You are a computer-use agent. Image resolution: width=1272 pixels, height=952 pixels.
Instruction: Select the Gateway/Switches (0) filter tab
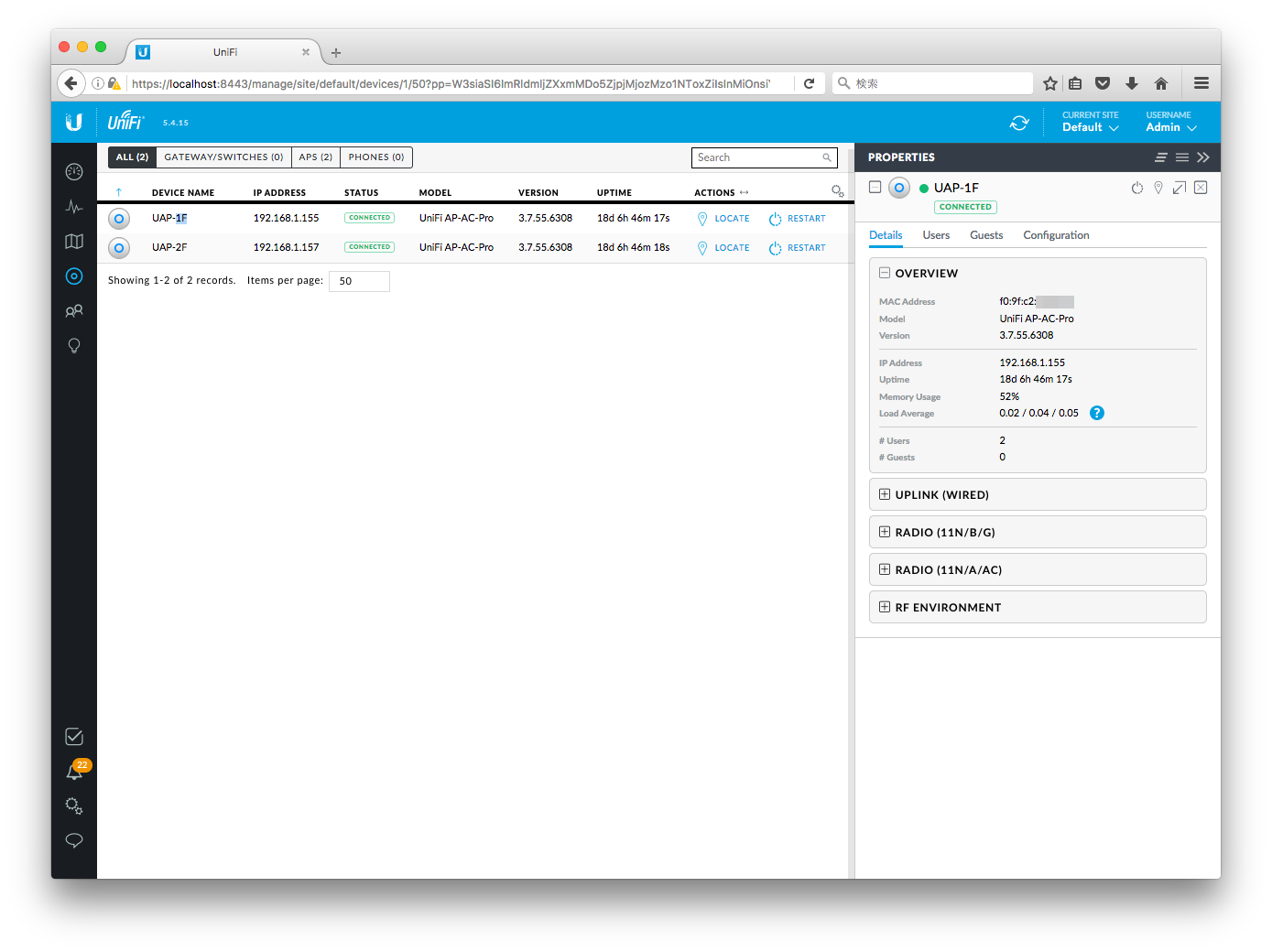point(223,157)
